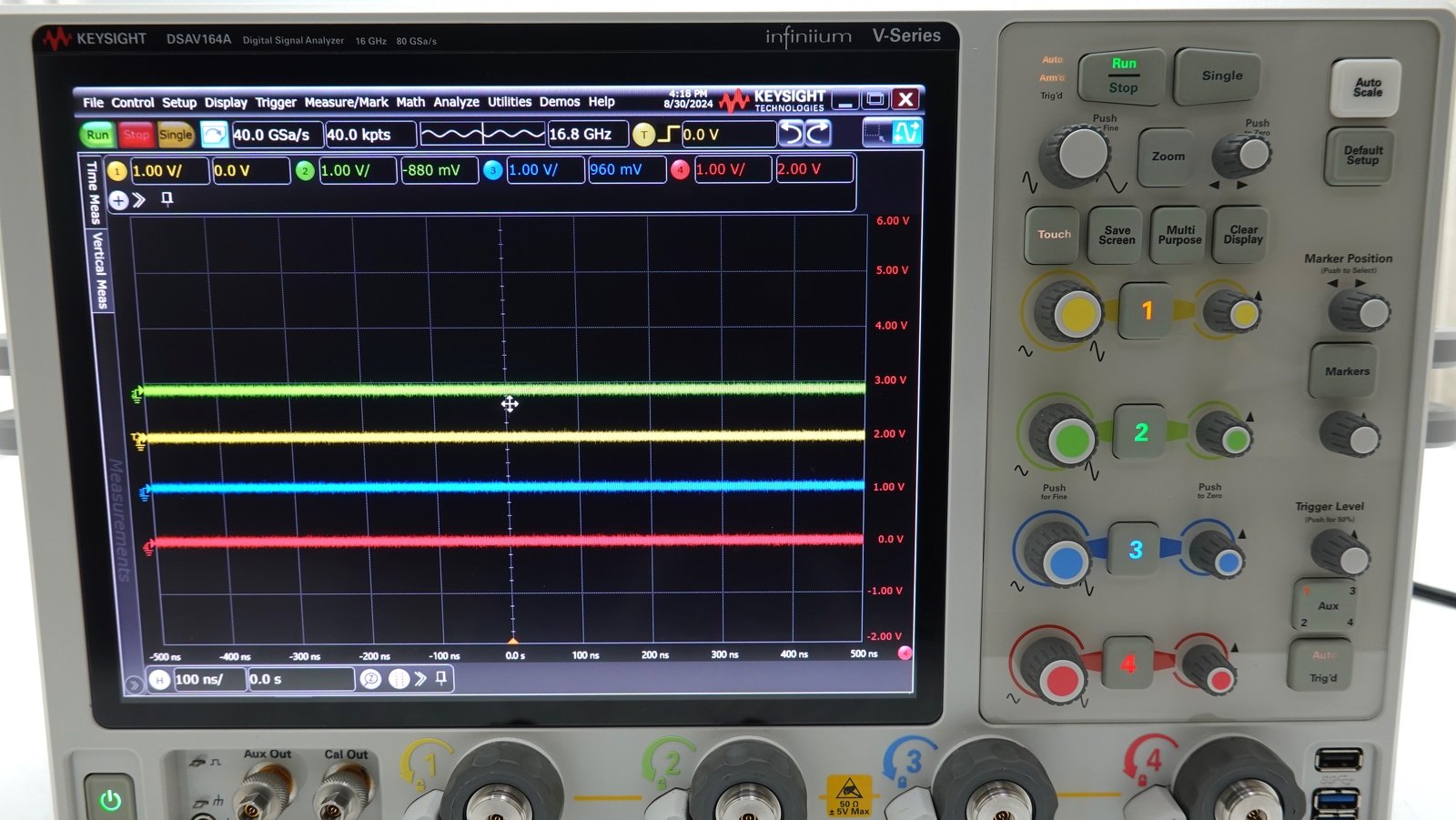Viewport: 1456px width, 820px height.
Task: Toggle front-panel channel 1 button
Action: (1146, 311)
